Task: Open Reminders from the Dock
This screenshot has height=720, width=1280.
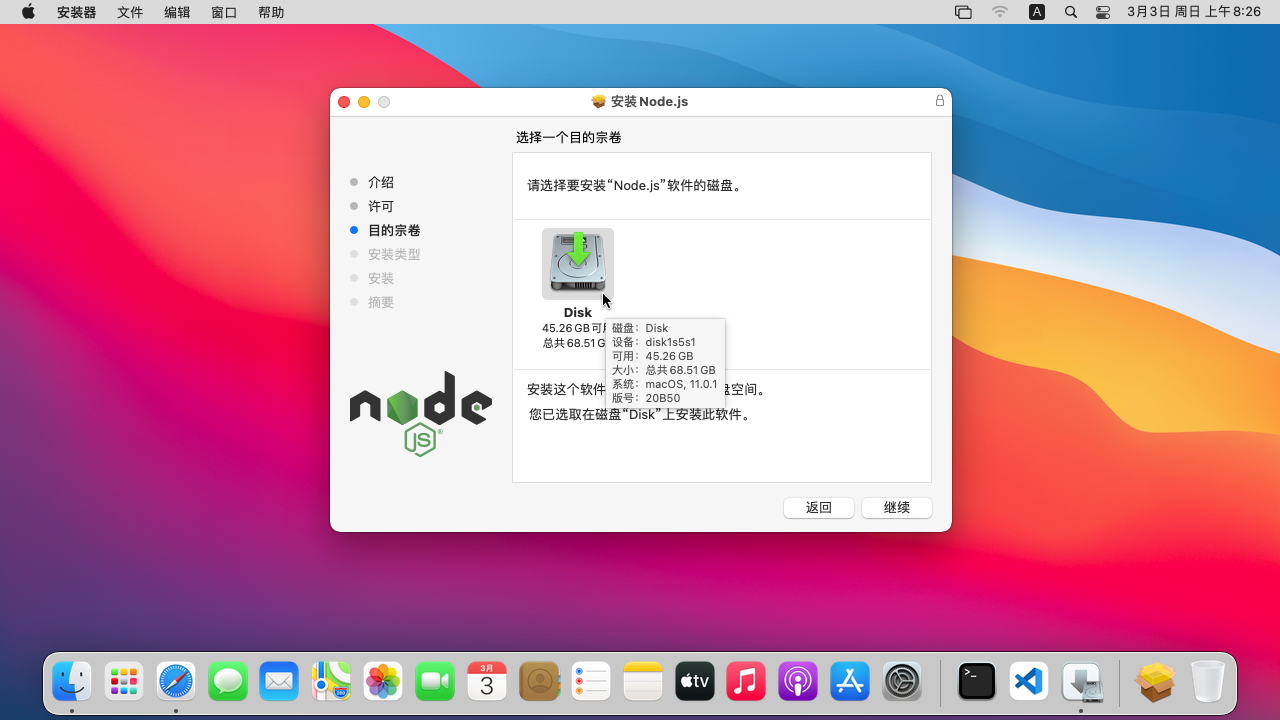Action: point(591,682)
